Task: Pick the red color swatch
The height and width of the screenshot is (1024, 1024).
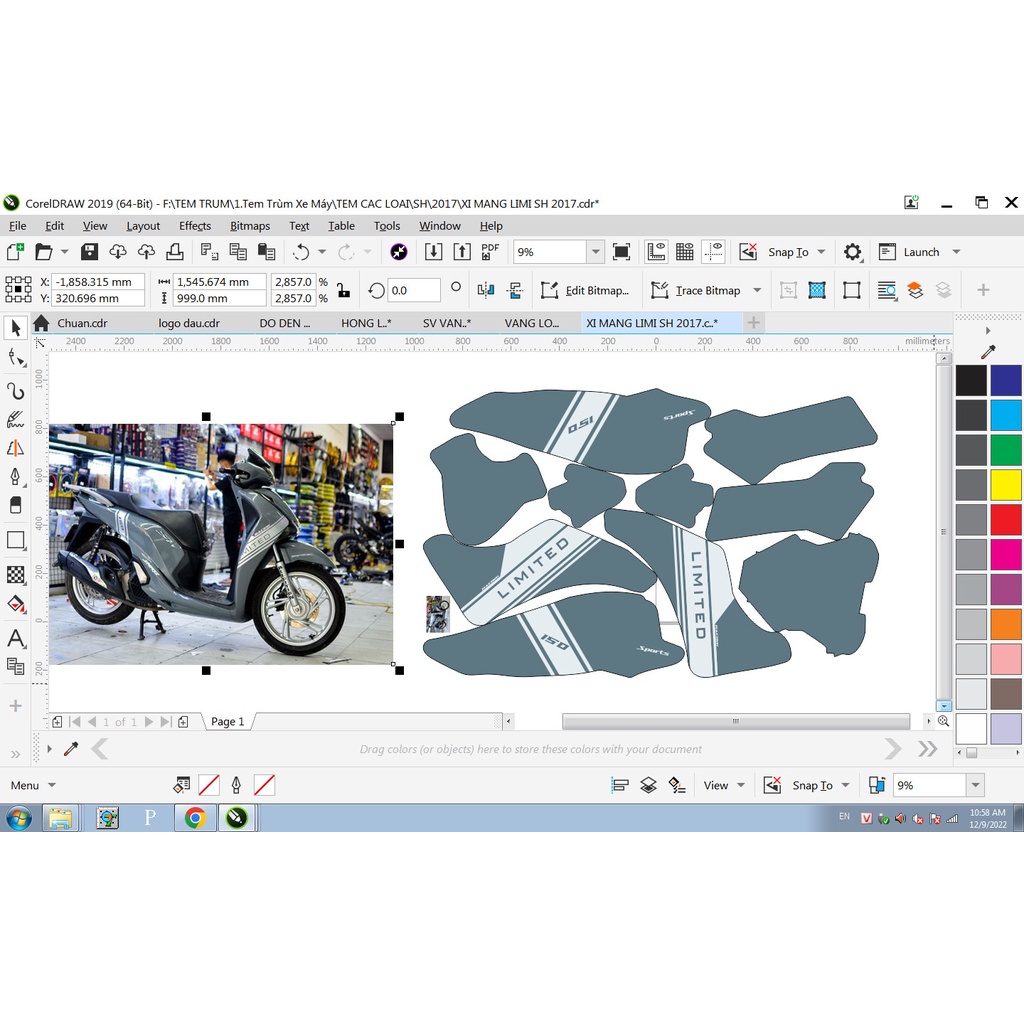Action: coord(1005,520)
